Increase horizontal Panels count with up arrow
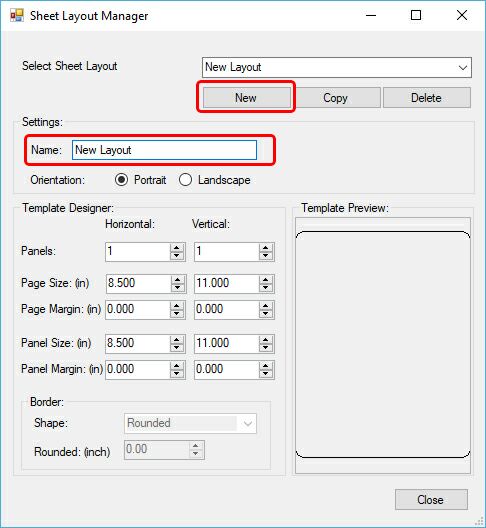The height and width of the screenshot is (528, 486). (x=176, y=248)
